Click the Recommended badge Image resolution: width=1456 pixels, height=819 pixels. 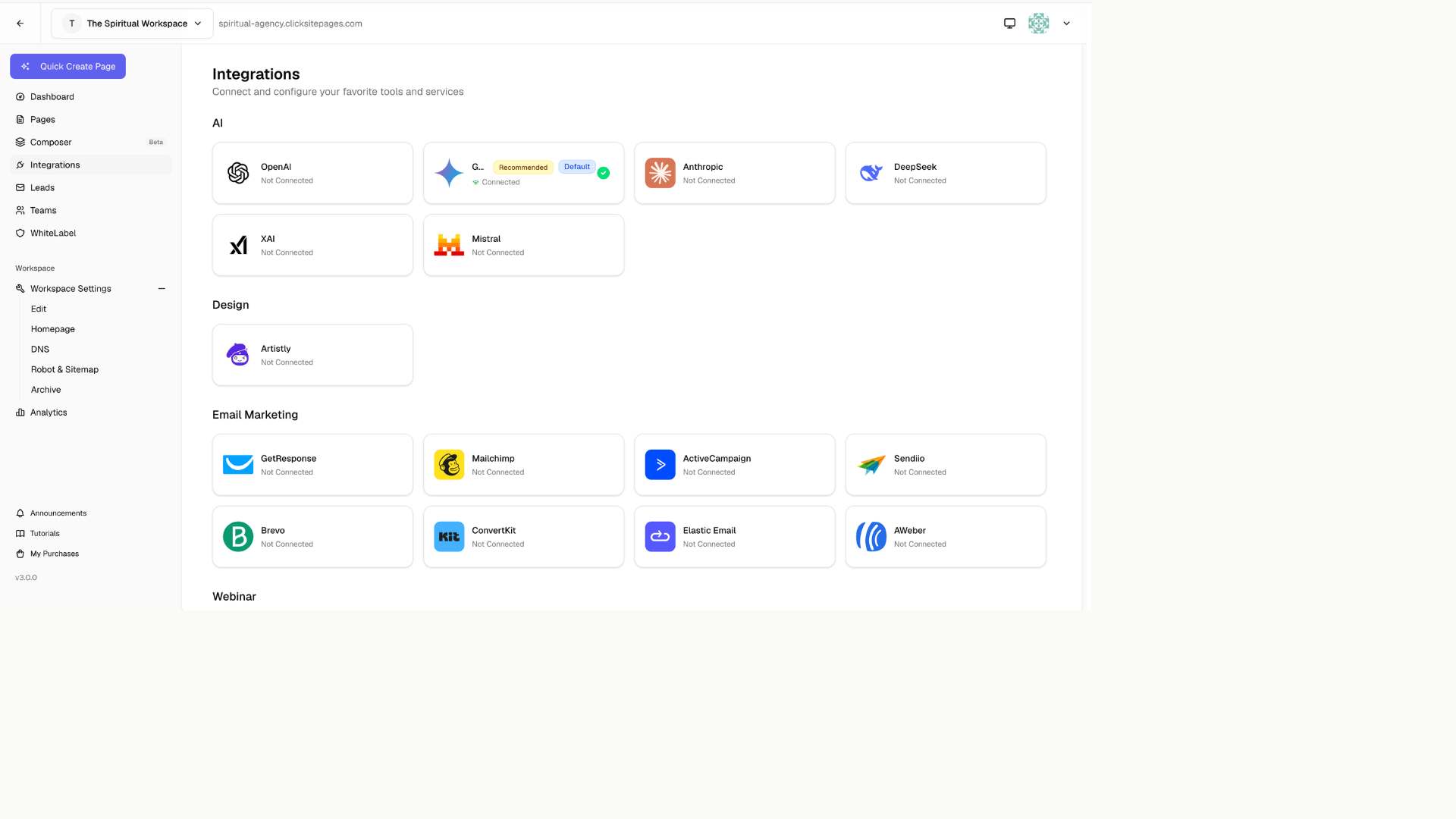coord(523,168)
